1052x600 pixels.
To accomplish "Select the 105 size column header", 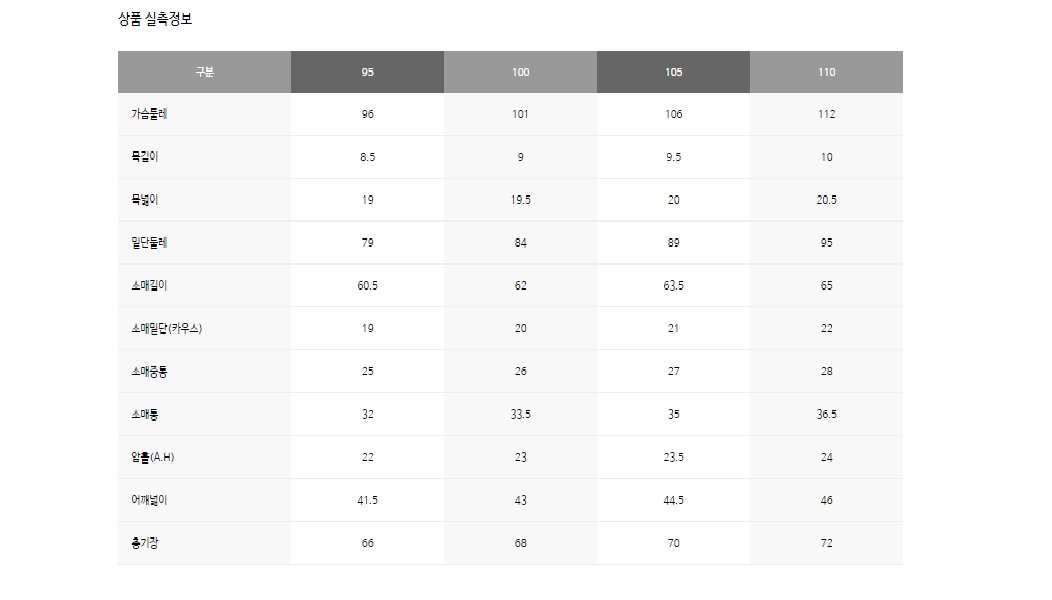I will (673, 72).
